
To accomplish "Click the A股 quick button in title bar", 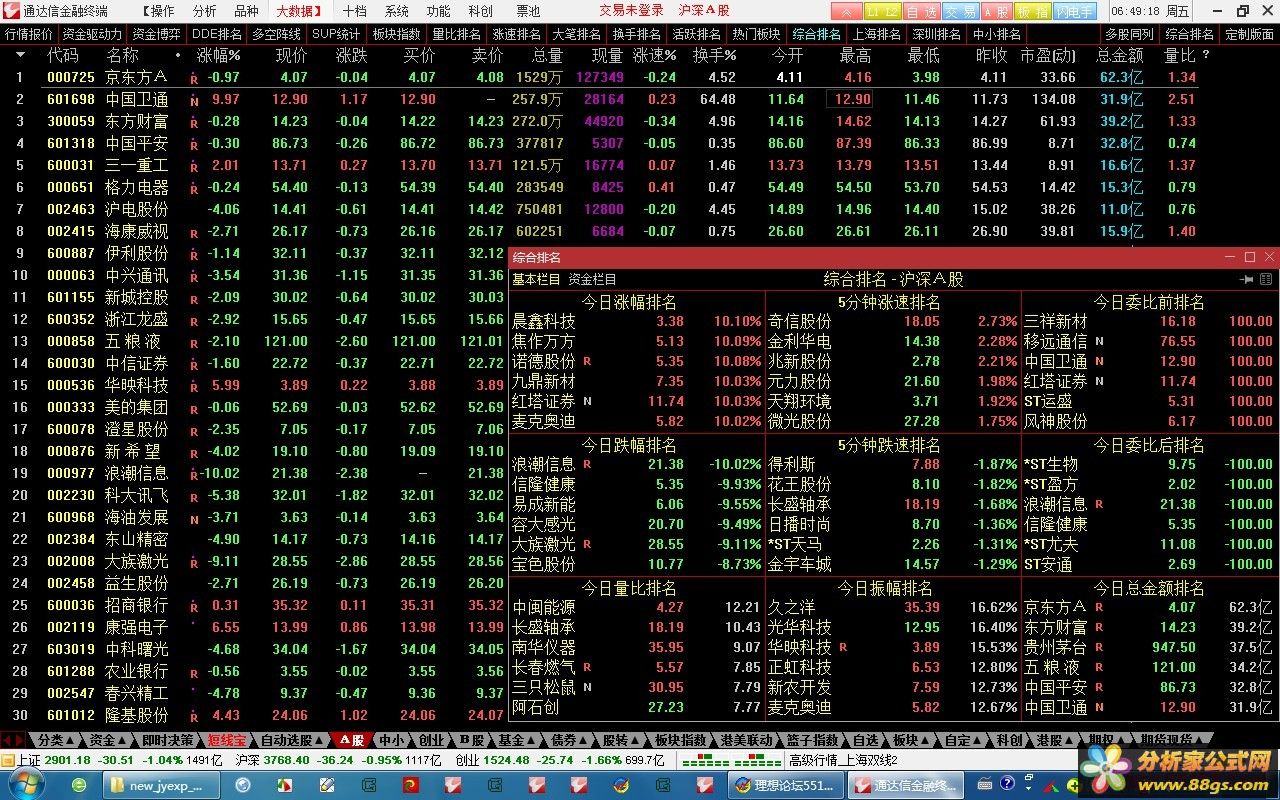I will pyautogui.click(x=996, y=11).
